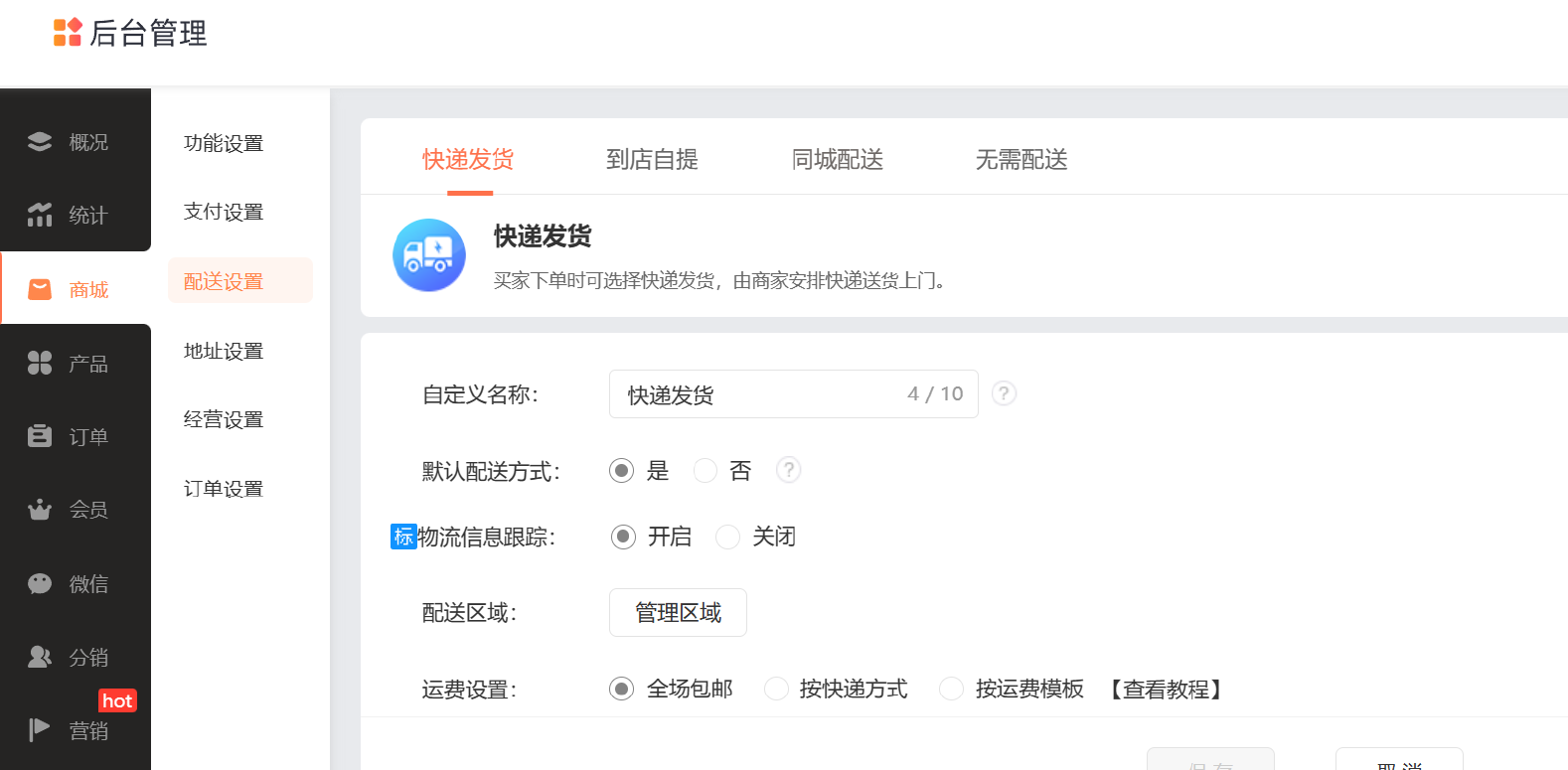The width and height of the screenshot is (1568, 770).
Task: Click help icon next to 默认配送方式
Action: coord(788,470)
